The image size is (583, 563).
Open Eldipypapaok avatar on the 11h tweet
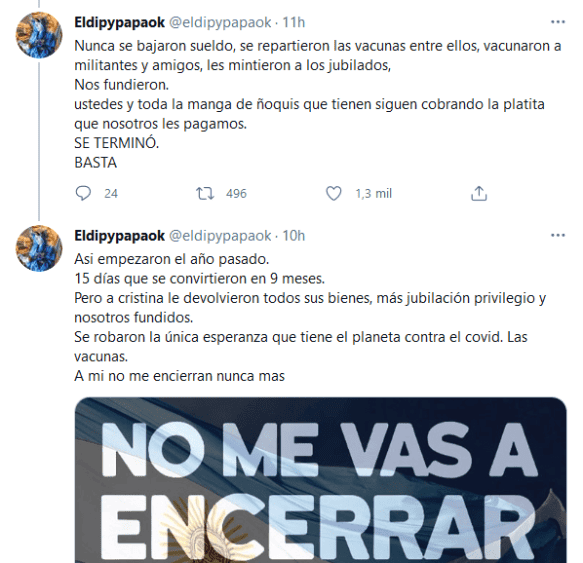[x=39, y=35]
